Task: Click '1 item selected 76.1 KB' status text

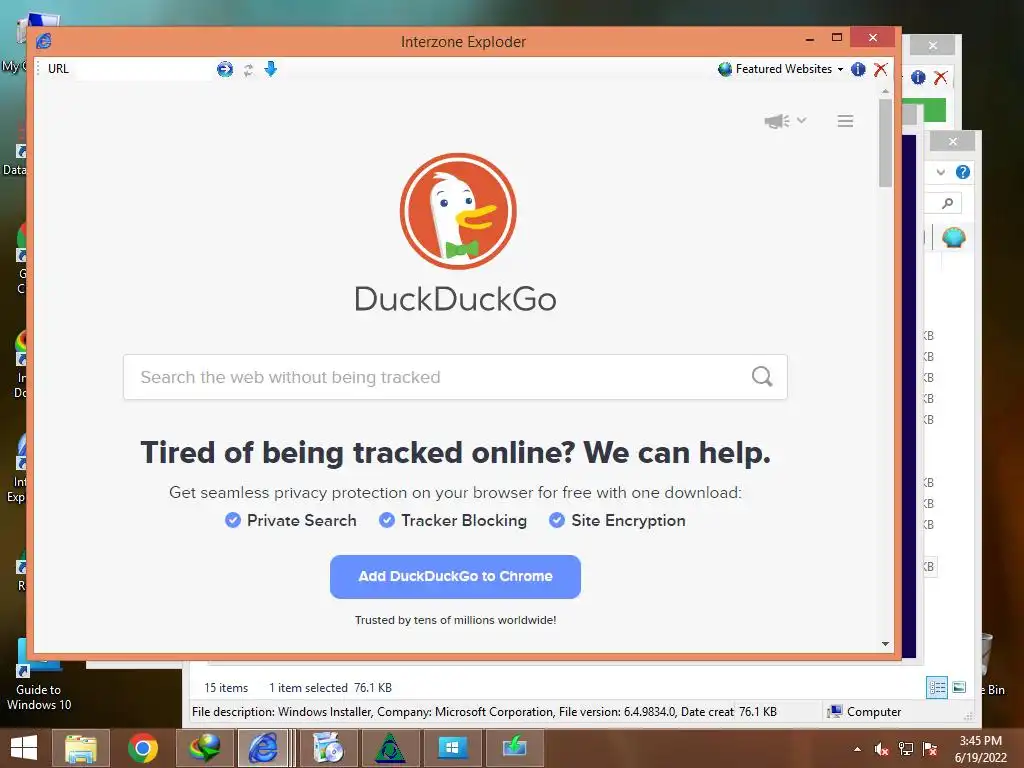Action: (x=330, y=688)
